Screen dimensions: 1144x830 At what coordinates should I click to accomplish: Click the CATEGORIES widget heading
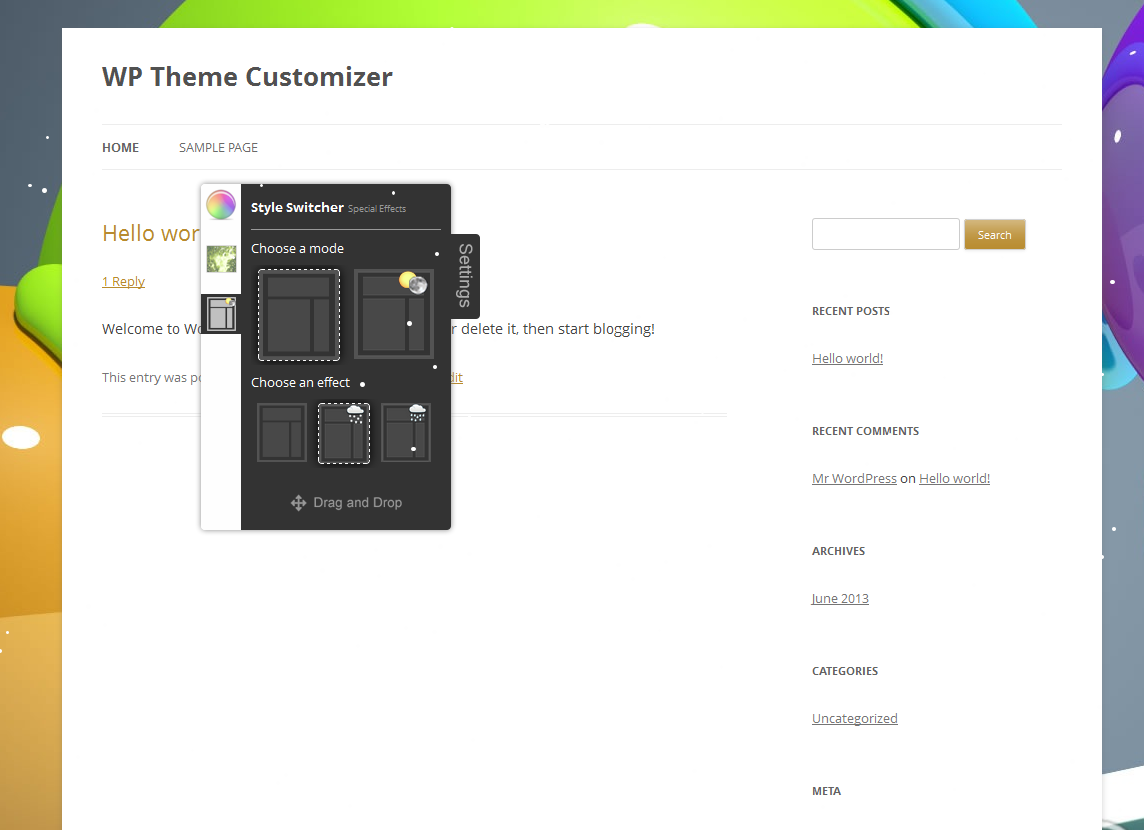(x=845, y=671)
